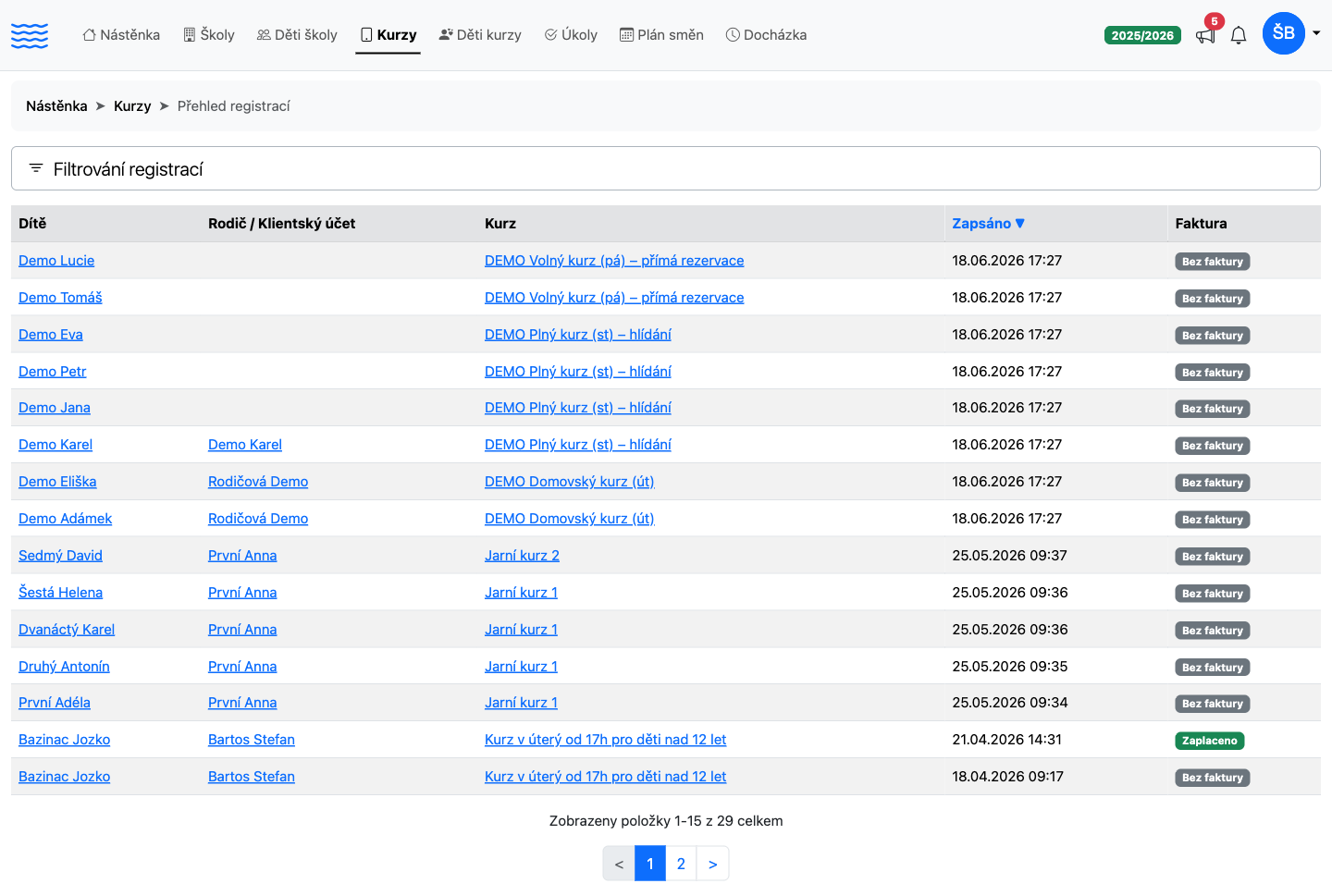Select the Kurzy menu item
The image size is (1332, 896).
click(388, 35)
